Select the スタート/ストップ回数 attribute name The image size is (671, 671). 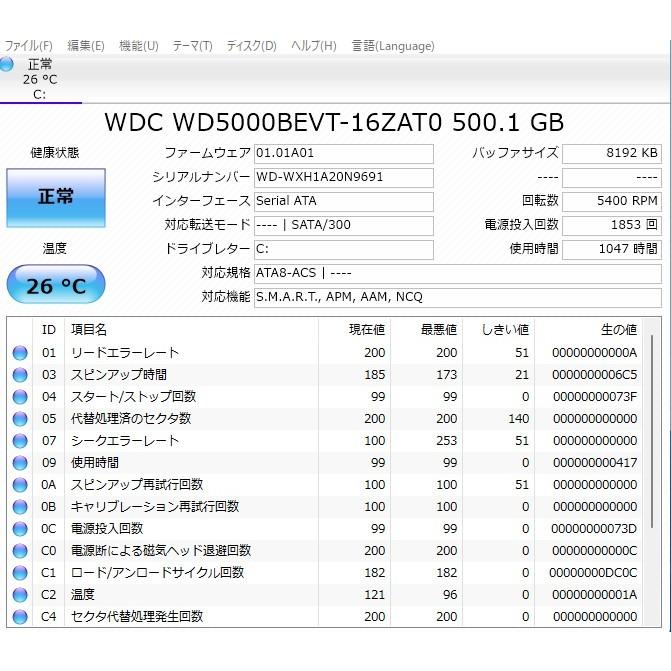click(134, 397)
